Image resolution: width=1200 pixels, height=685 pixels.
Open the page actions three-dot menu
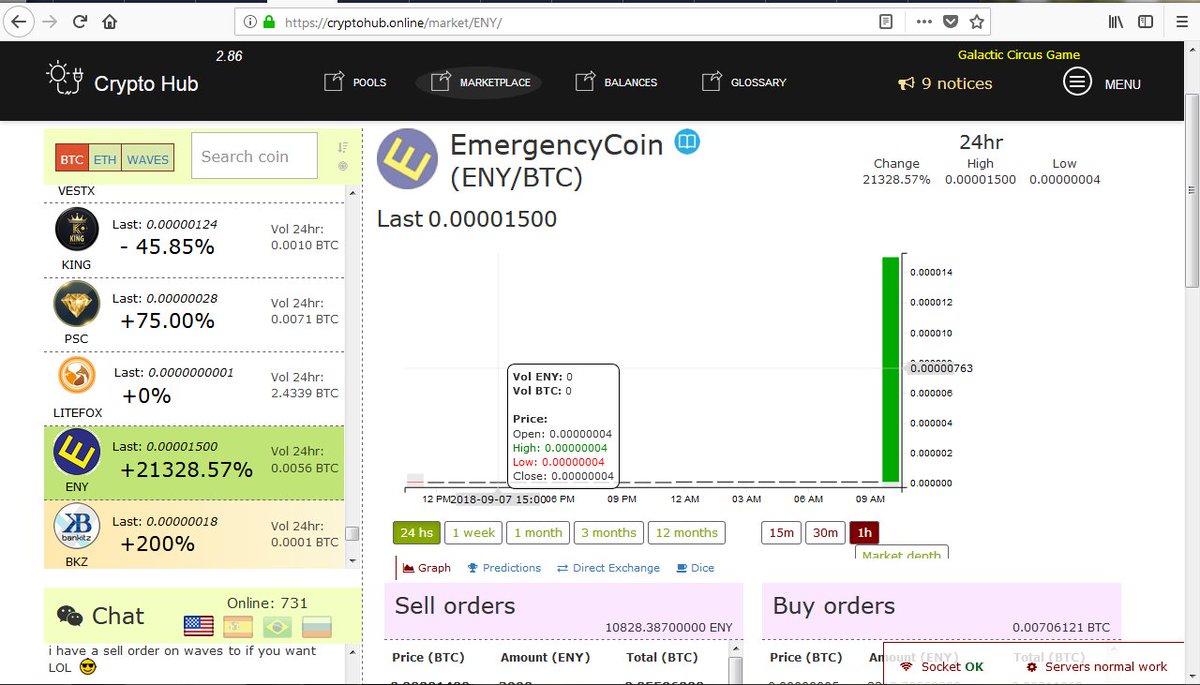[923, 21]
